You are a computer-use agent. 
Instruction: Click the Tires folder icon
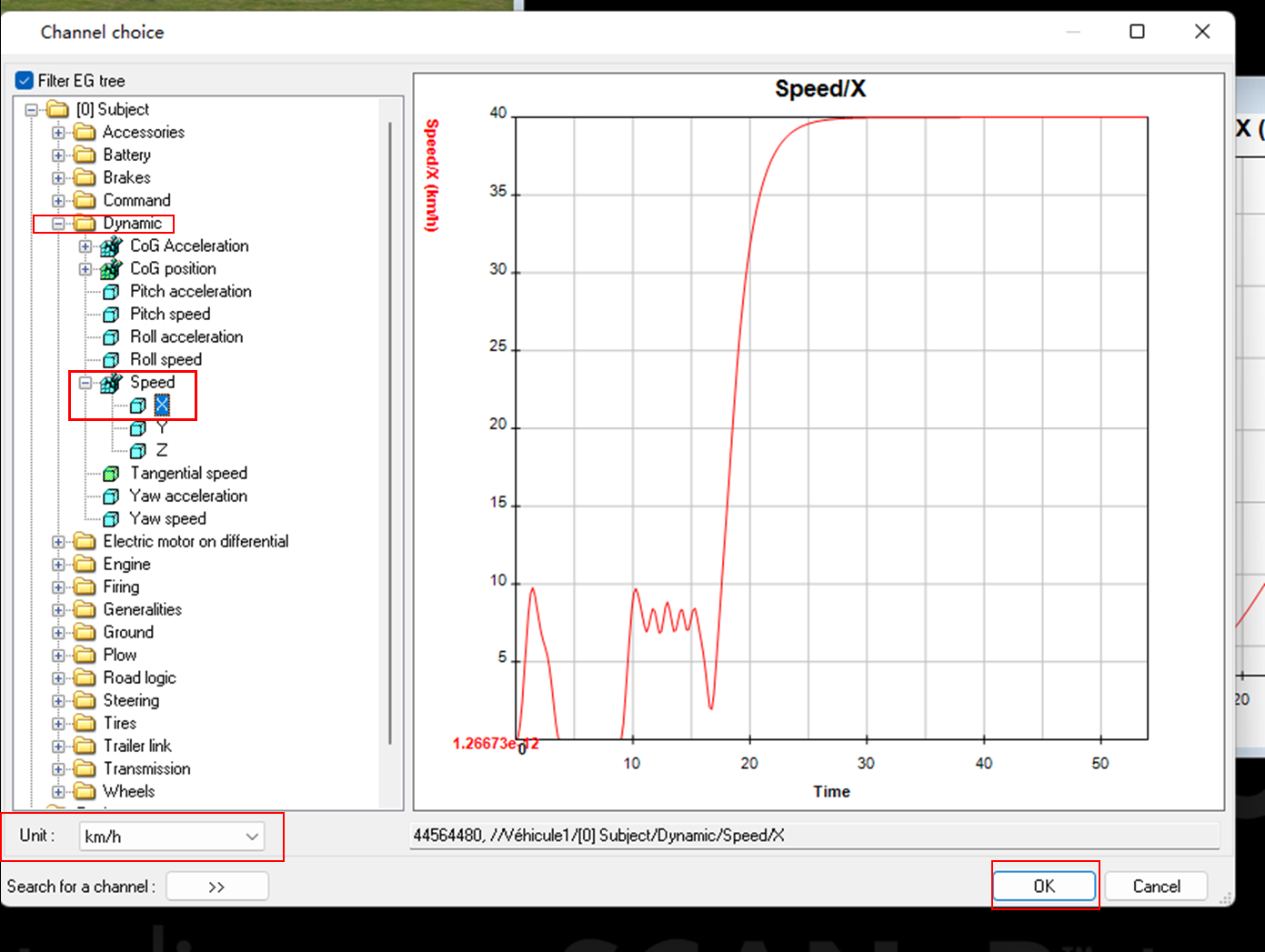point(85,723)
